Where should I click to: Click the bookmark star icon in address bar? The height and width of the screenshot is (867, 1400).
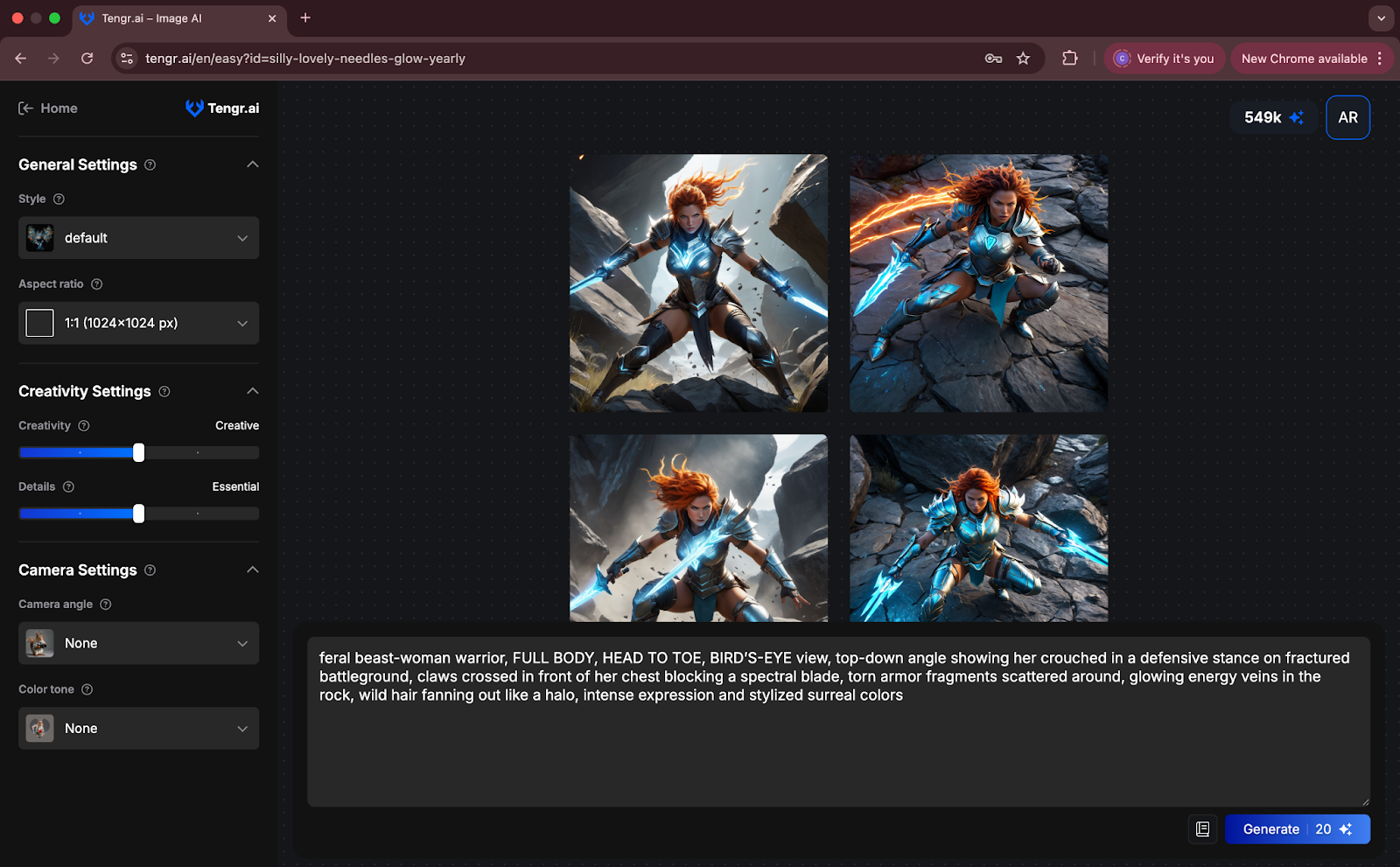click(x=1023, y=59)
